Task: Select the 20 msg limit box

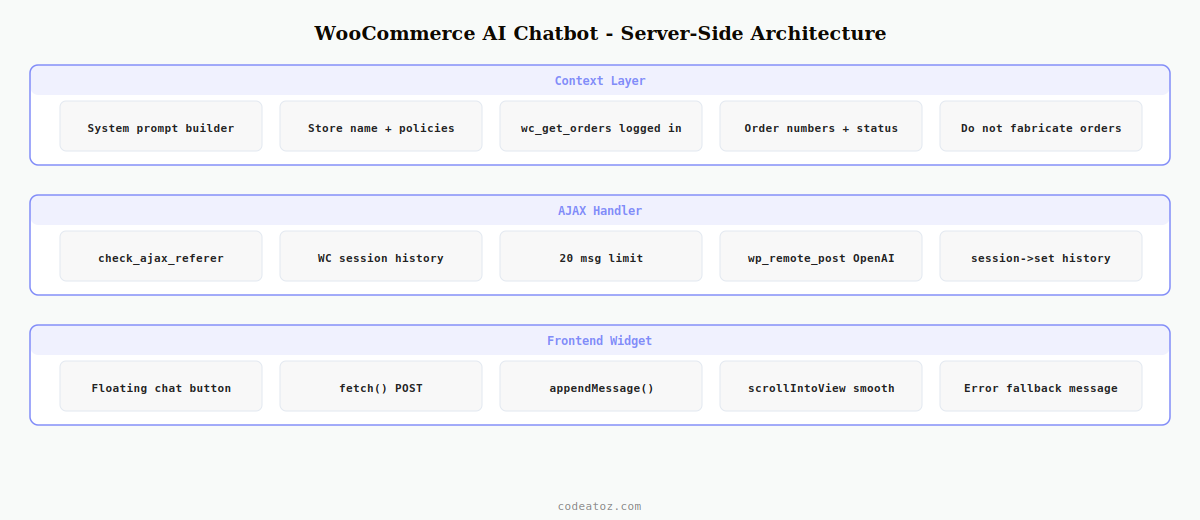Action: pos(601,256)
